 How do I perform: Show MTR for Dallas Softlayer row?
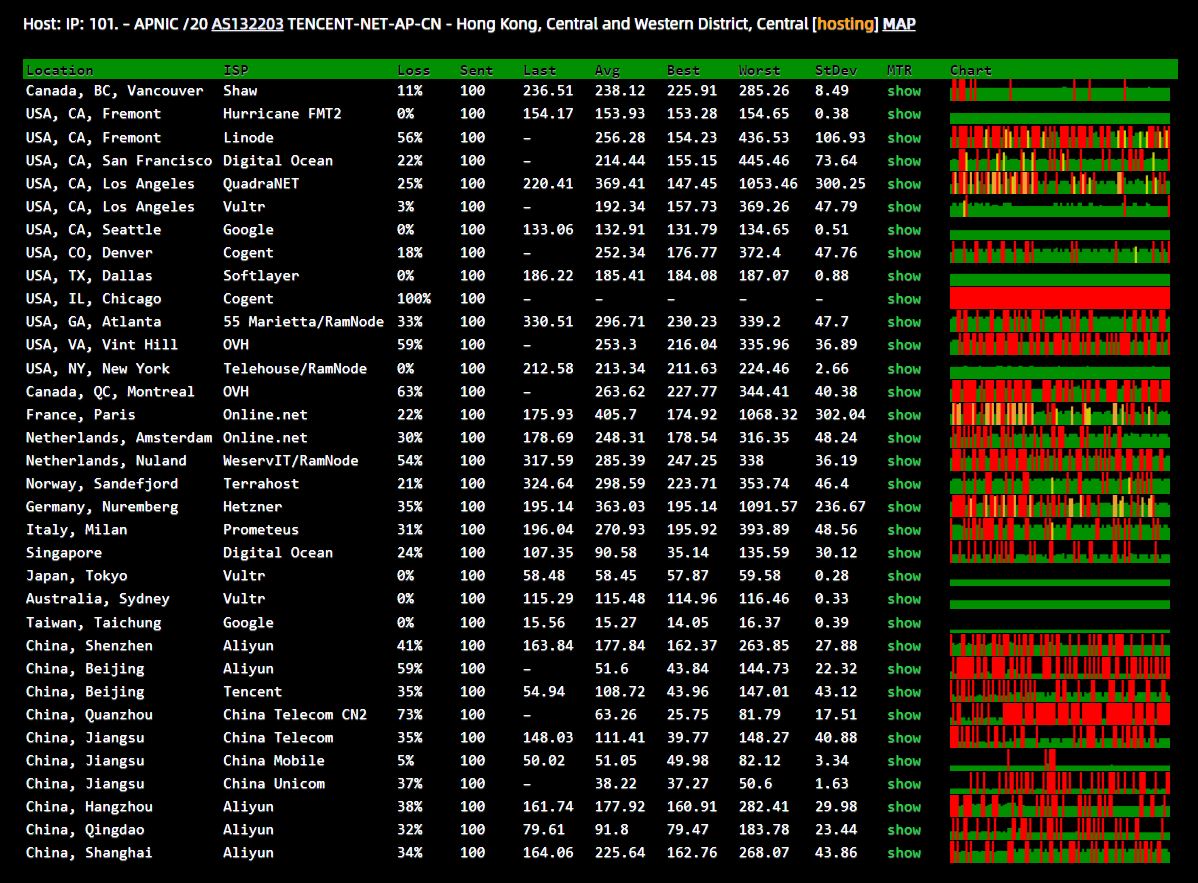click(904, 275)
